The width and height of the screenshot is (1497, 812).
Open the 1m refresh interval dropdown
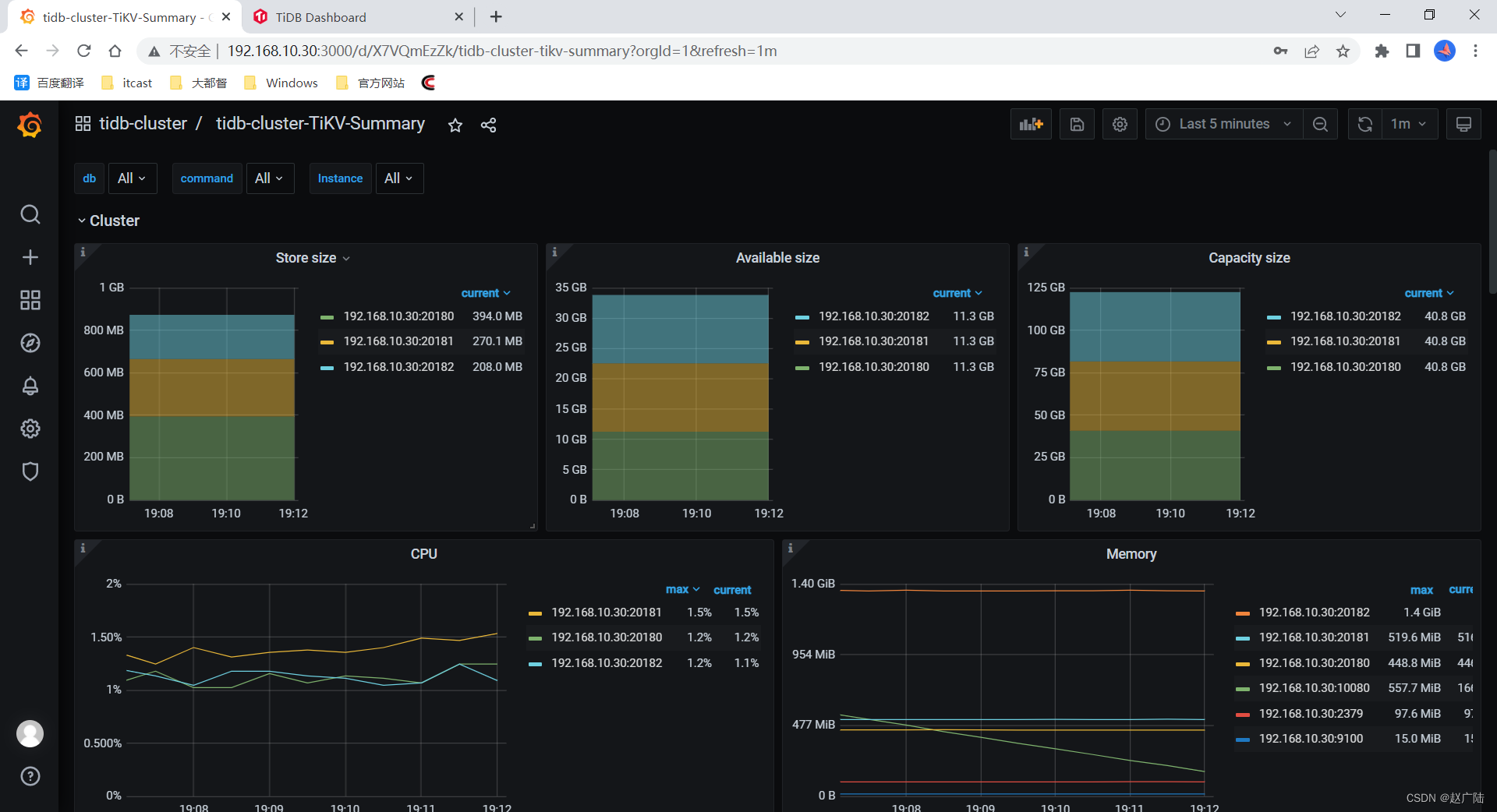[1409, 124]
